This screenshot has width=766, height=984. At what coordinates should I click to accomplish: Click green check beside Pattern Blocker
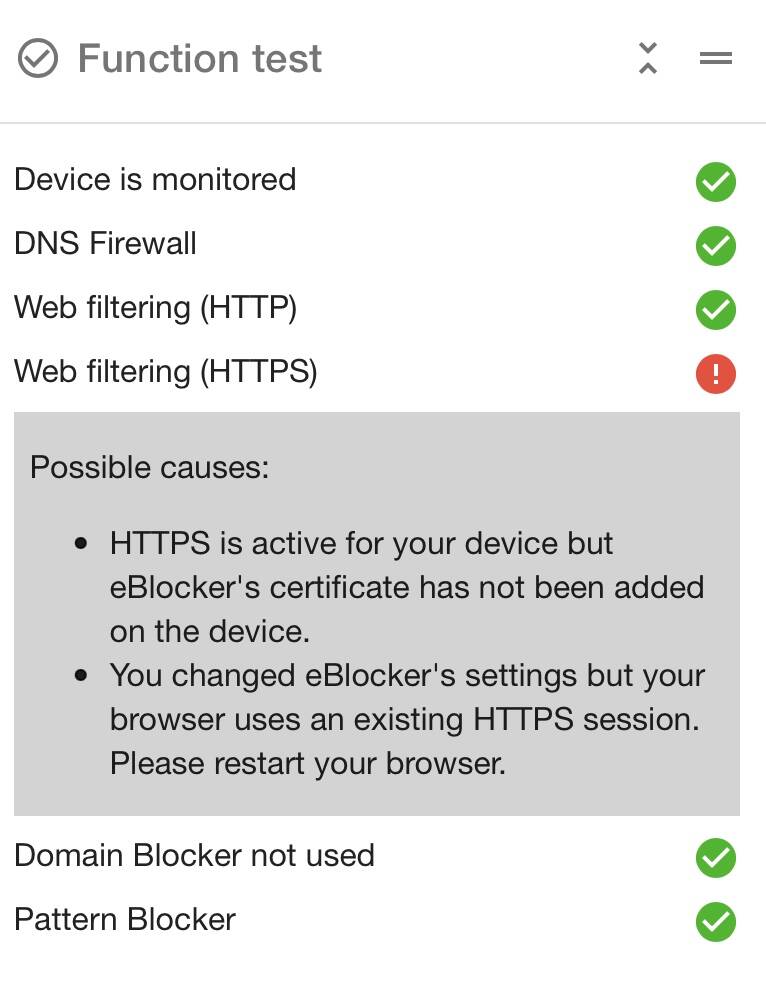point(716,922)
